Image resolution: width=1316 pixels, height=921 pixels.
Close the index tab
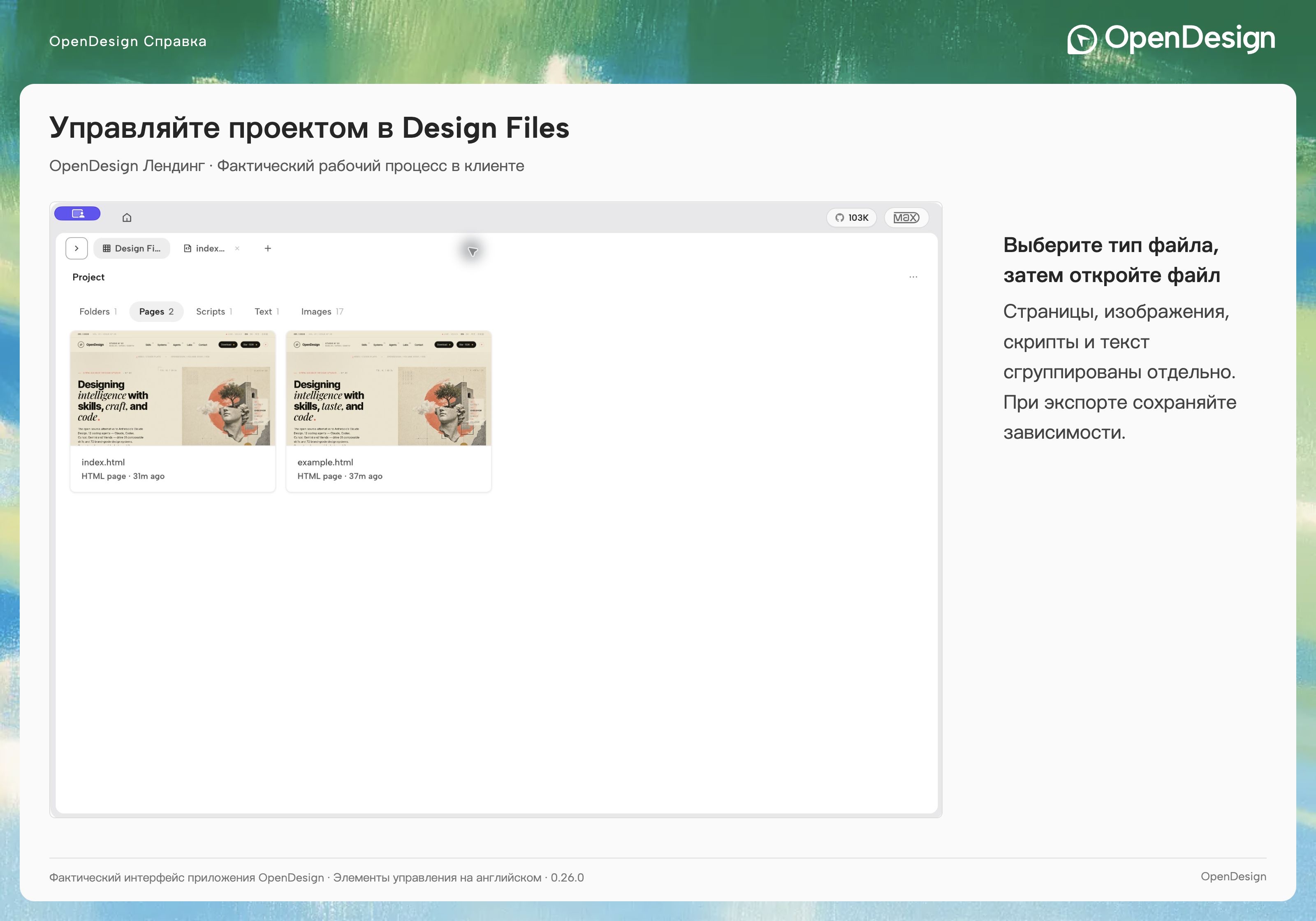[x=237, y=248]
